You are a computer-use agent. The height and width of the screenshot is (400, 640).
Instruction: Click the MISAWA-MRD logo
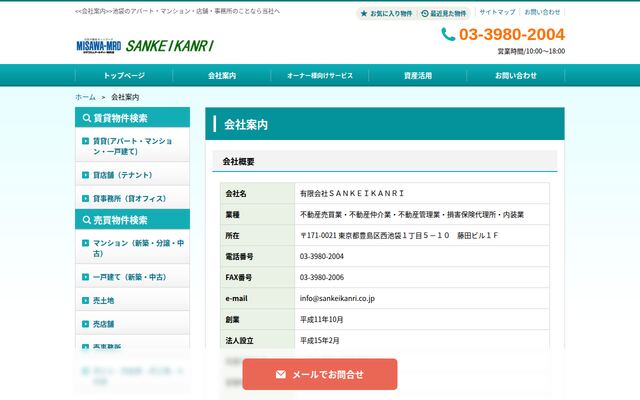click(99, 46)
